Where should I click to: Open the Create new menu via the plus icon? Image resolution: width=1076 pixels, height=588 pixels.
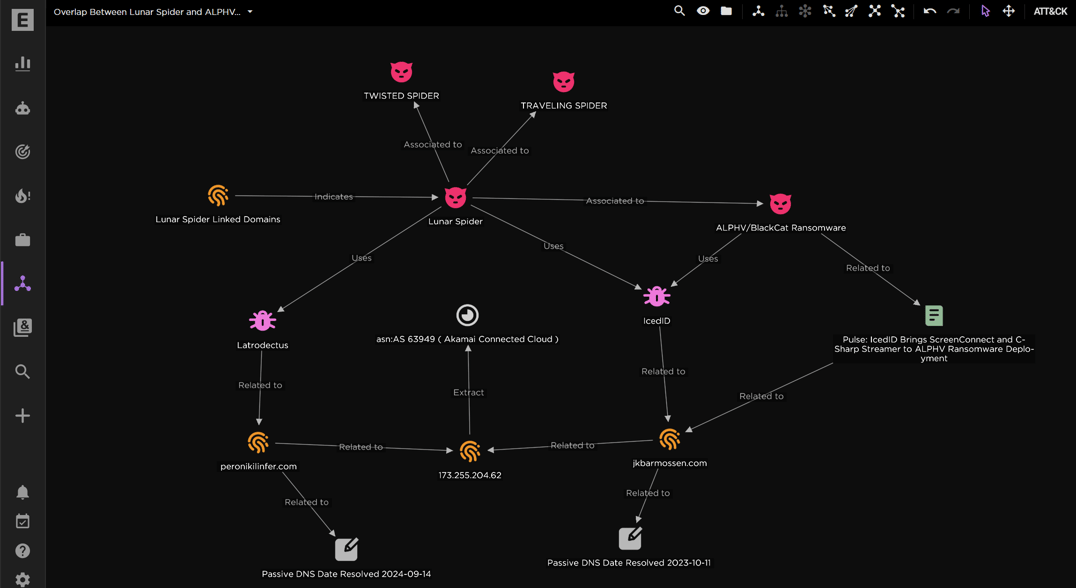pos(22,415)
